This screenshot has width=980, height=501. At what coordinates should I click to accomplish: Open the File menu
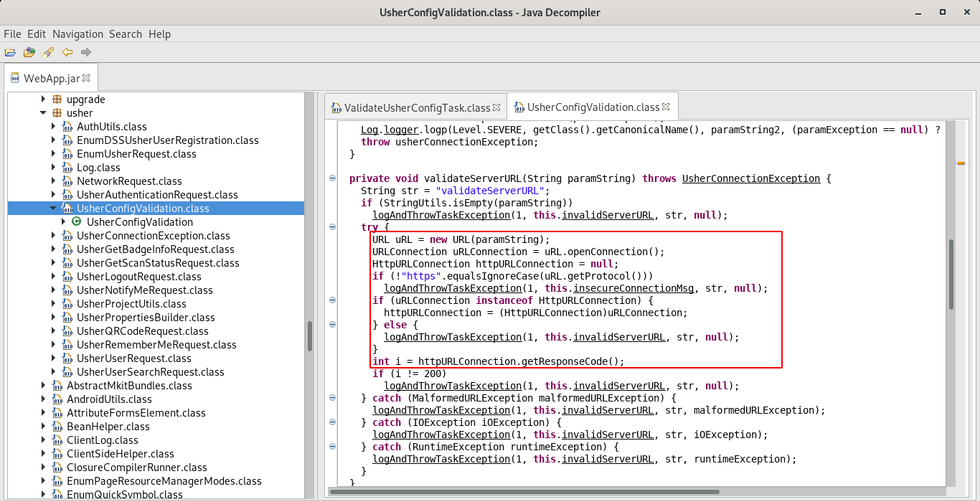(12, 34)
